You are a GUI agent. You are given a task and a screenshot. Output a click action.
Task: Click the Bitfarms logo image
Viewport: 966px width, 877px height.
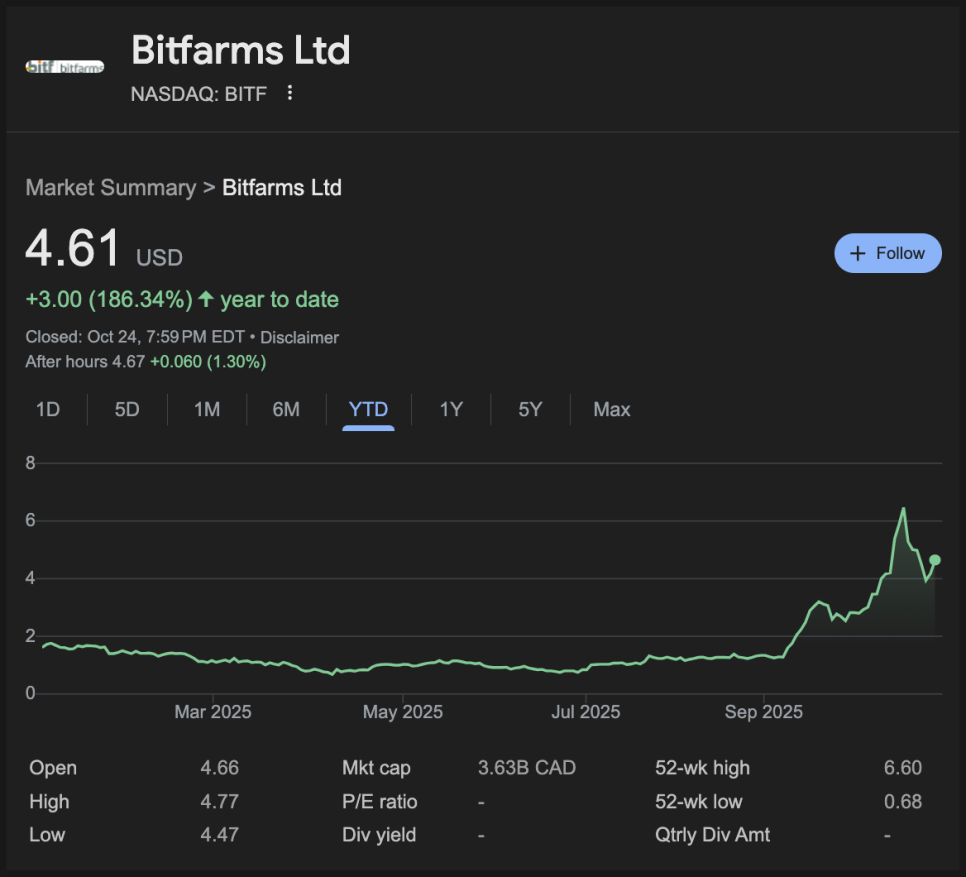64,67
